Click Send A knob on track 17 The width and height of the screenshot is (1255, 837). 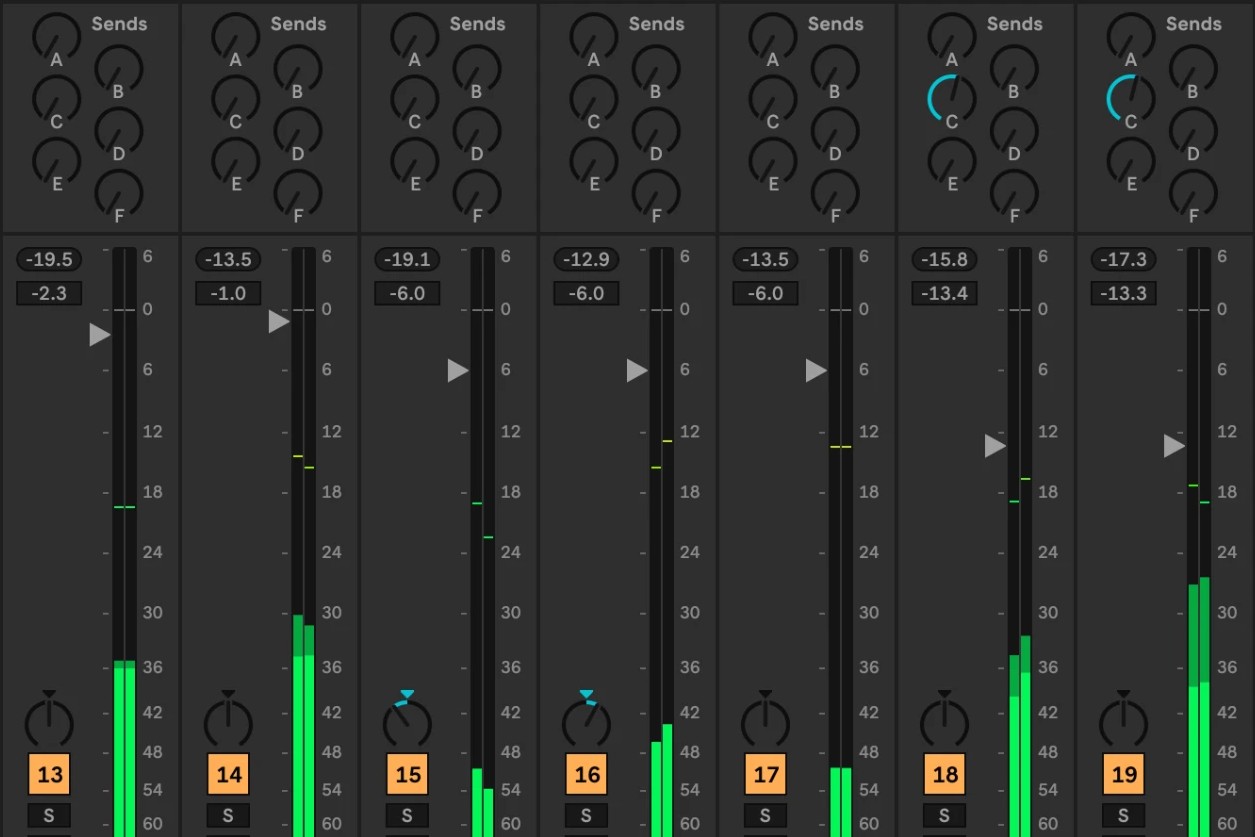(773, 35)
